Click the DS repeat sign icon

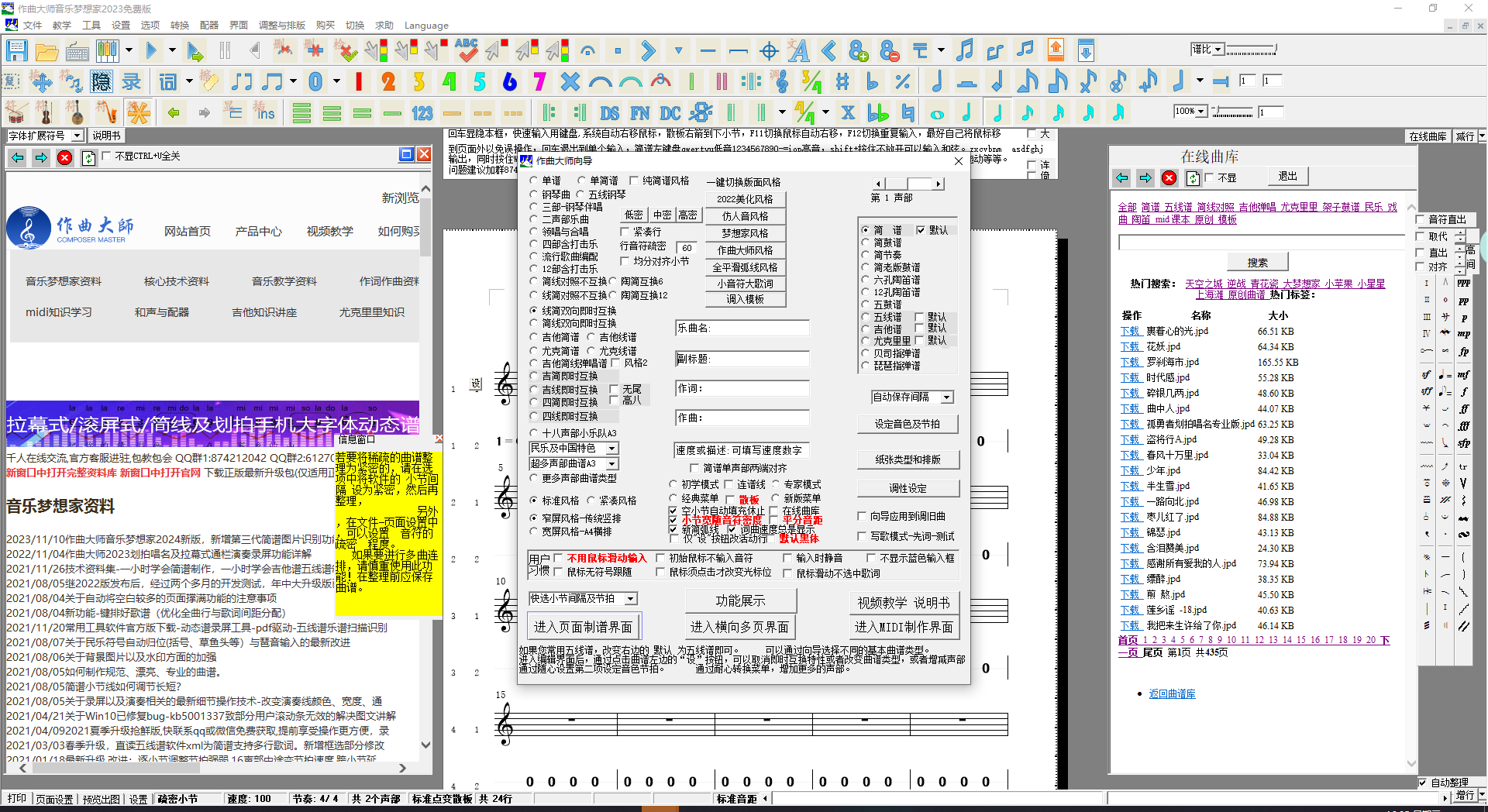610,113
